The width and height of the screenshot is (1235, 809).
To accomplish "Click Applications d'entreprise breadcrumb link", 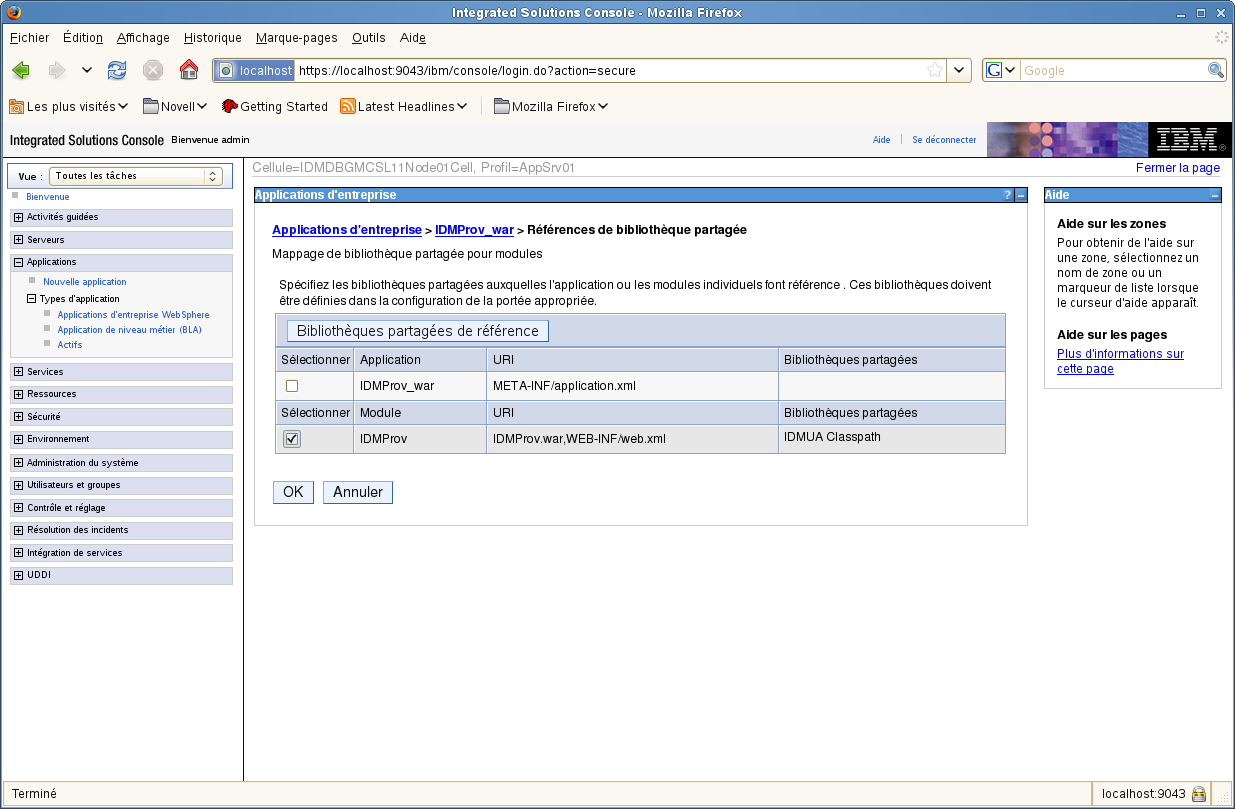I will tap(347, 230).
